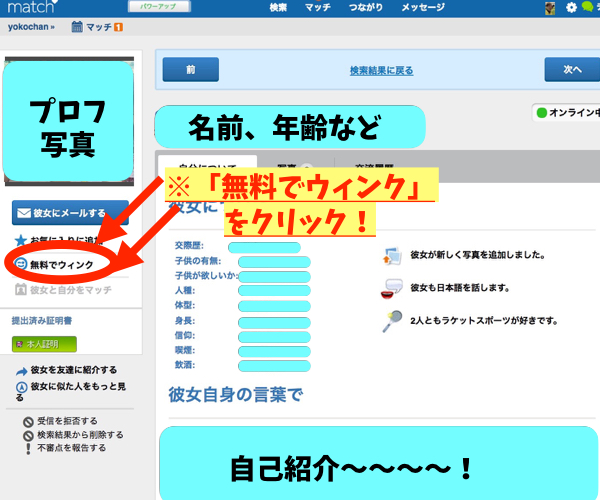600x500 pixels.
Task: Click the 次へ next profile button
Action: [572, 69]
